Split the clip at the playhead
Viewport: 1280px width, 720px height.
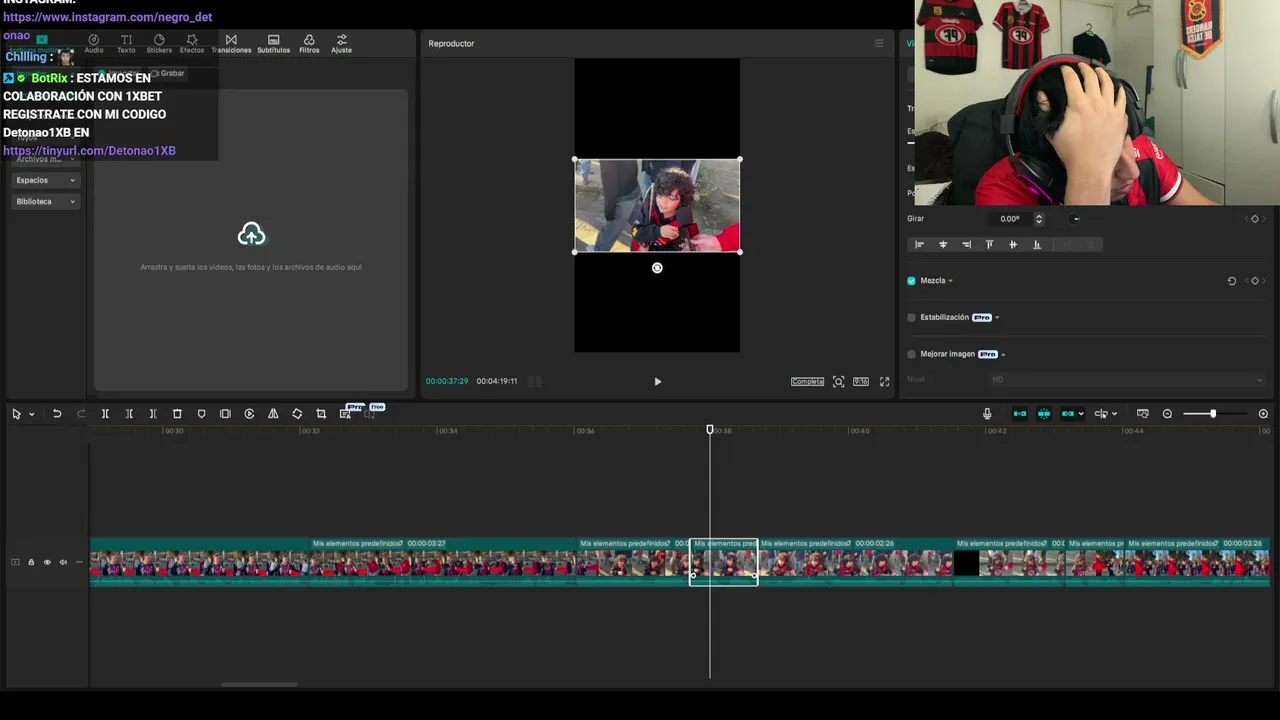pyautogui.click(x=105, y=414)
